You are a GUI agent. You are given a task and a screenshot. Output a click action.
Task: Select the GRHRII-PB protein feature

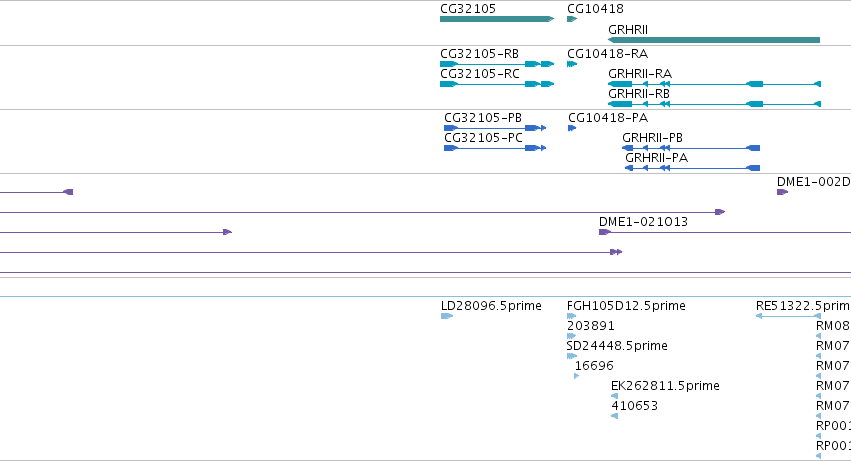click(x=691, y=148)
